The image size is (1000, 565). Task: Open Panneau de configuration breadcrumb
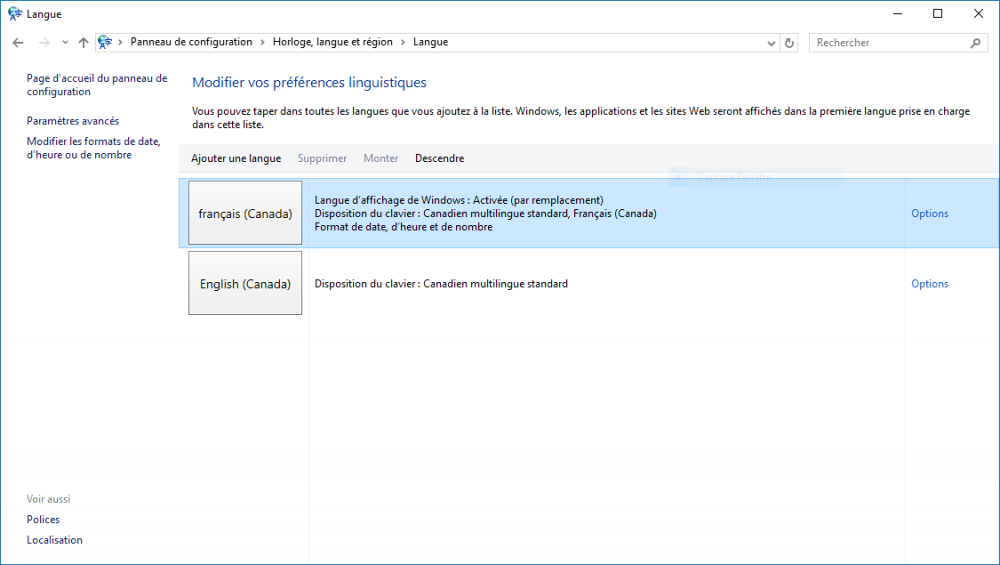point(191,42)
